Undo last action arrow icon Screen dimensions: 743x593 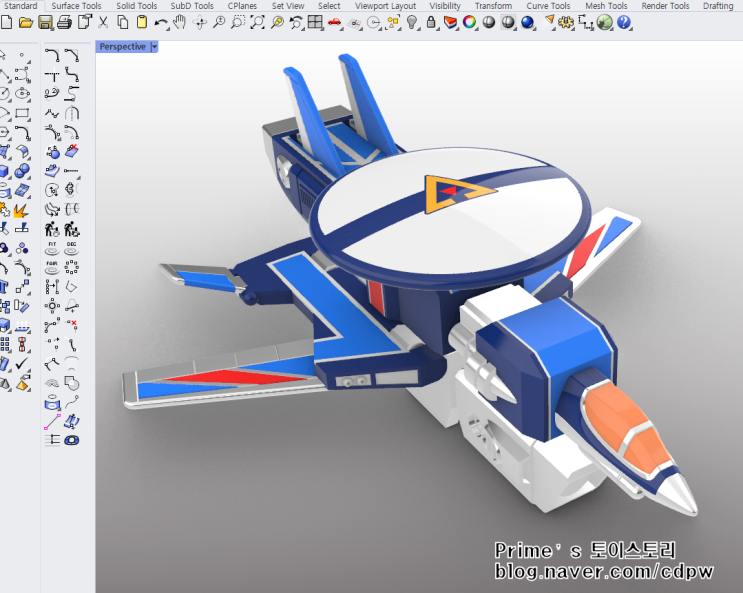click(161, 23)
